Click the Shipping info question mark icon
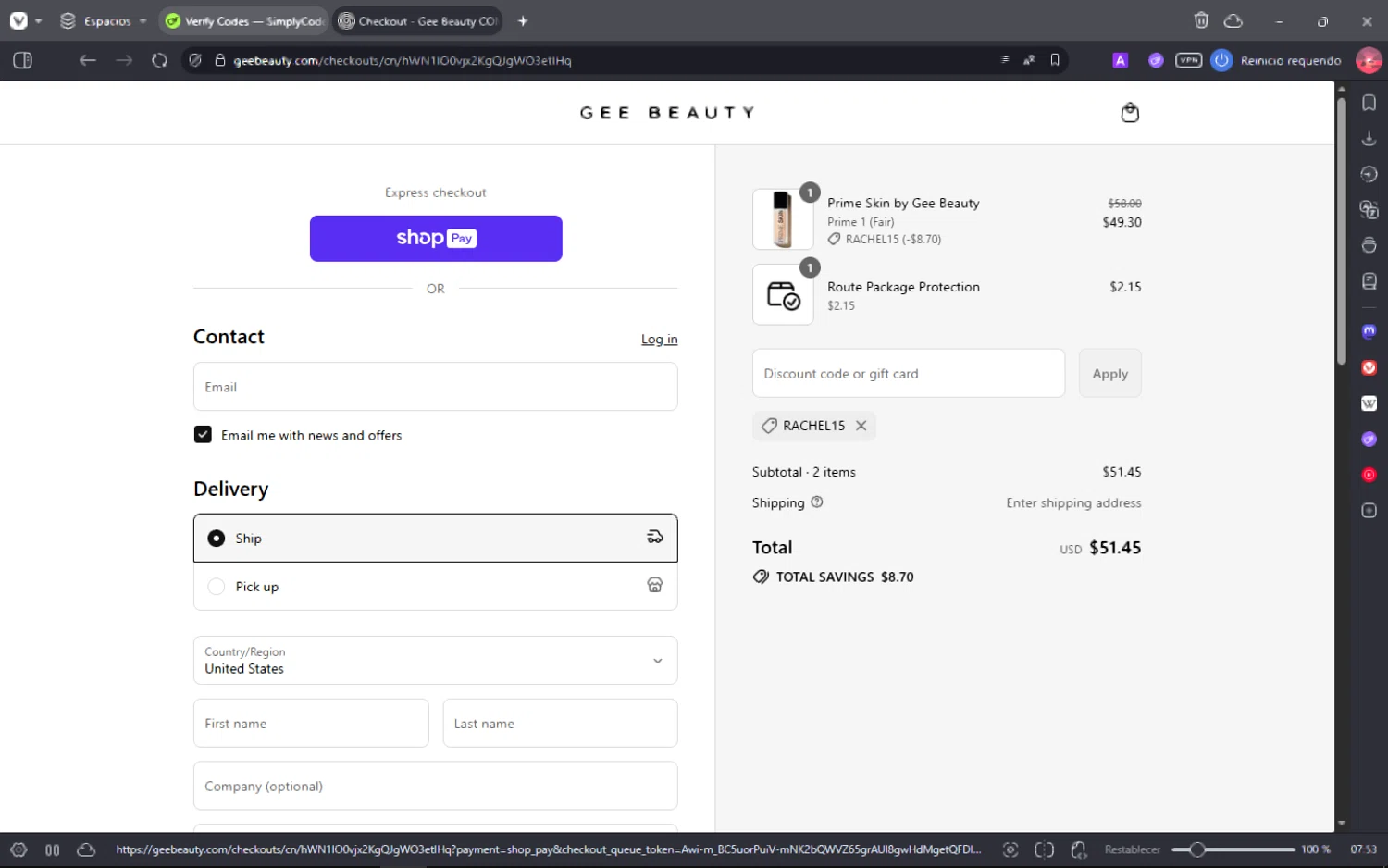 (817, 502)
